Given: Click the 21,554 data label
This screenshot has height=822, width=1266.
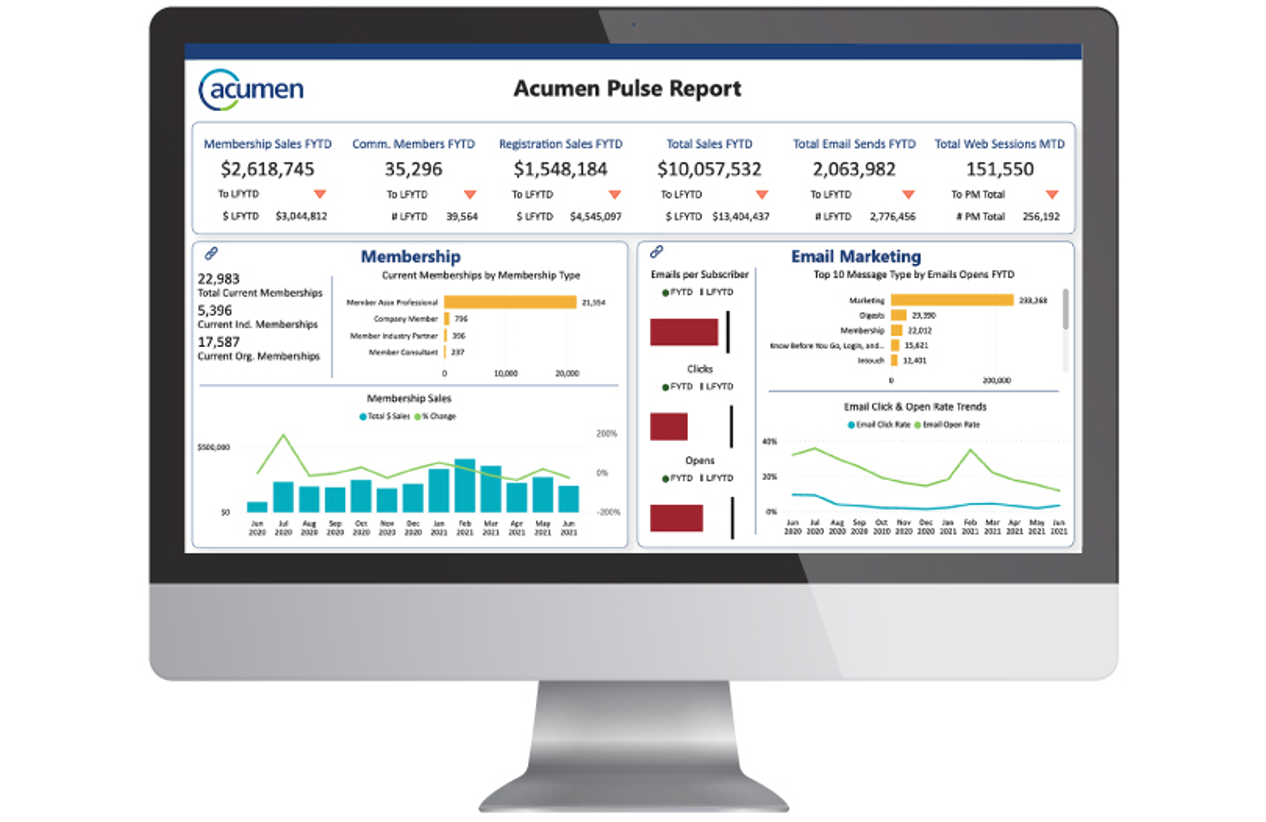Looking at the screenshot, I should pyautogui.click(x=594, y=301).
